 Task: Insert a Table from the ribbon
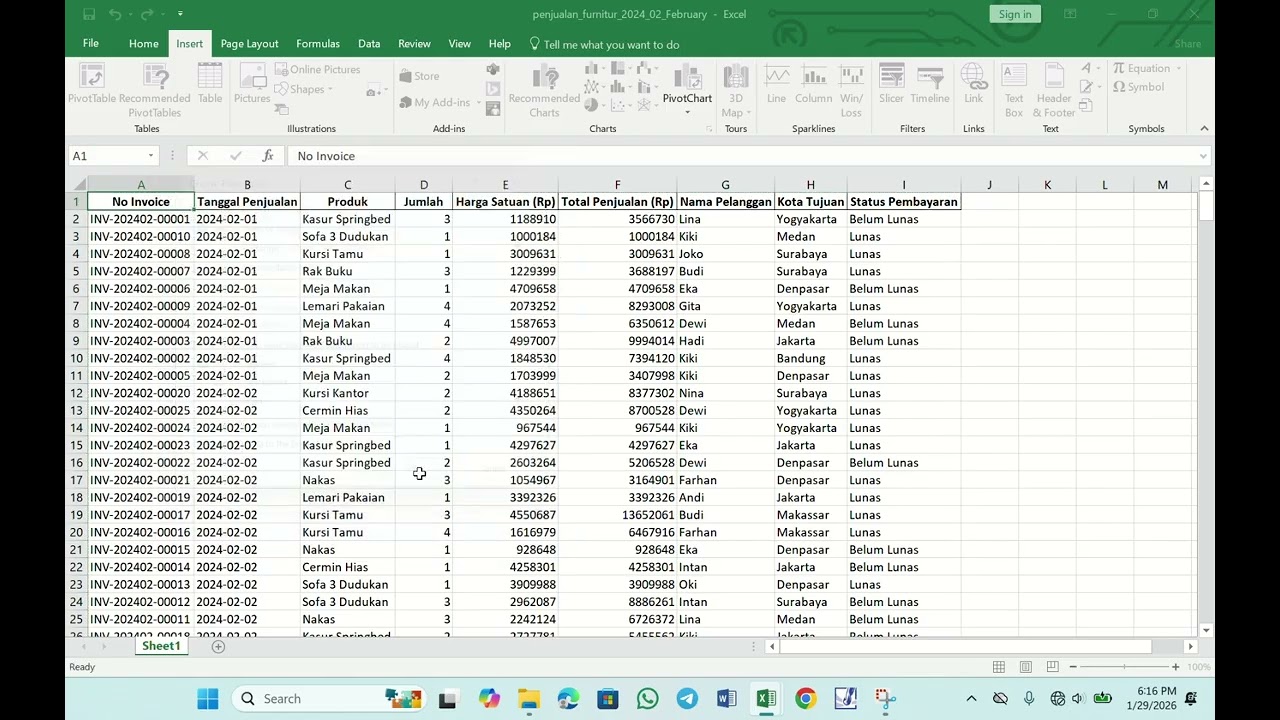click(x=210, y=84)
